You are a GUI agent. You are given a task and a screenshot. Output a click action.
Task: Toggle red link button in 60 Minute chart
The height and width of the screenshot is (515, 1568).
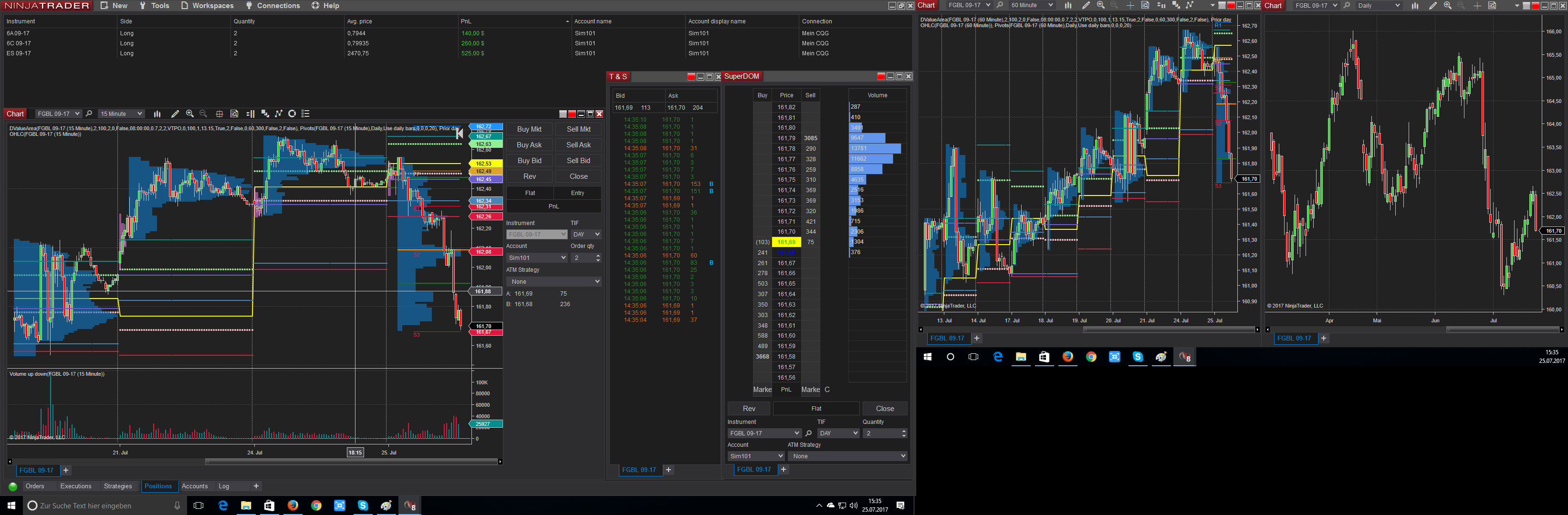(1231, 5)
